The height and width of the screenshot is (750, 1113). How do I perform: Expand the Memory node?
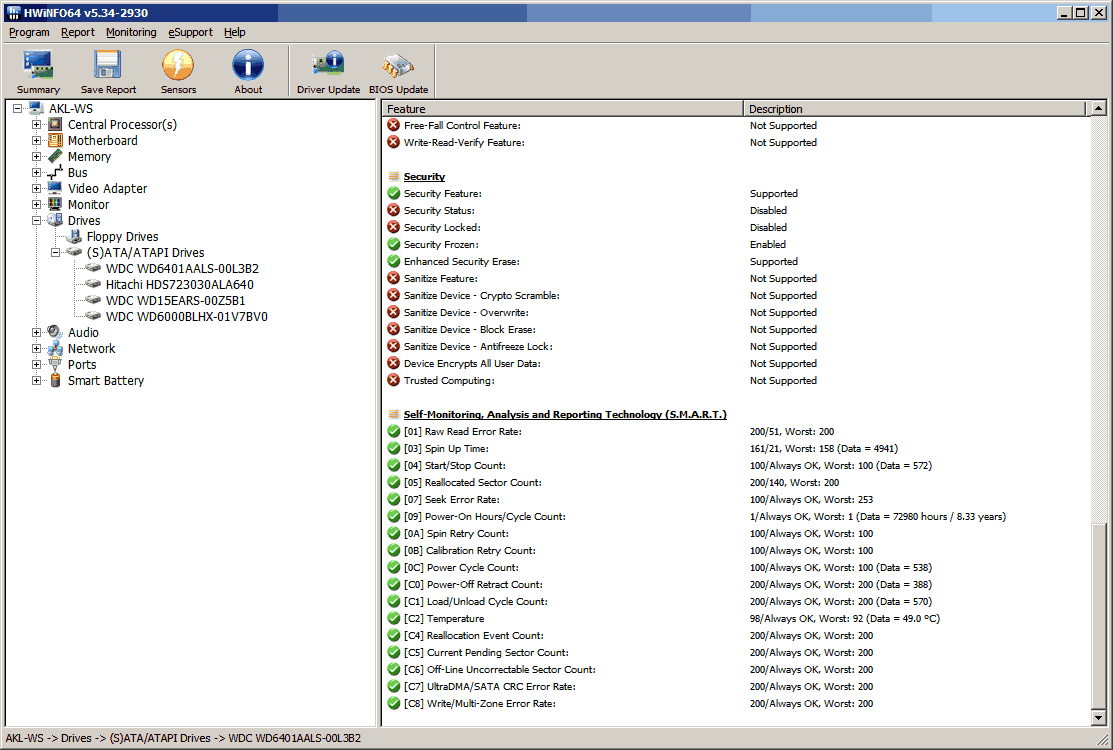(x=36, y=156)
